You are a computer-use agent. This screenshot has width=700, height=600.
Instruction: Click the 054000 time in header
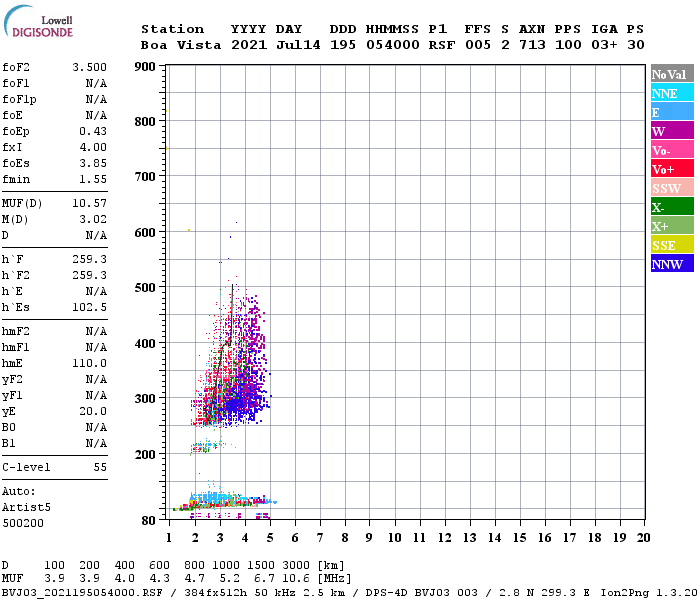tap(392, 45)
